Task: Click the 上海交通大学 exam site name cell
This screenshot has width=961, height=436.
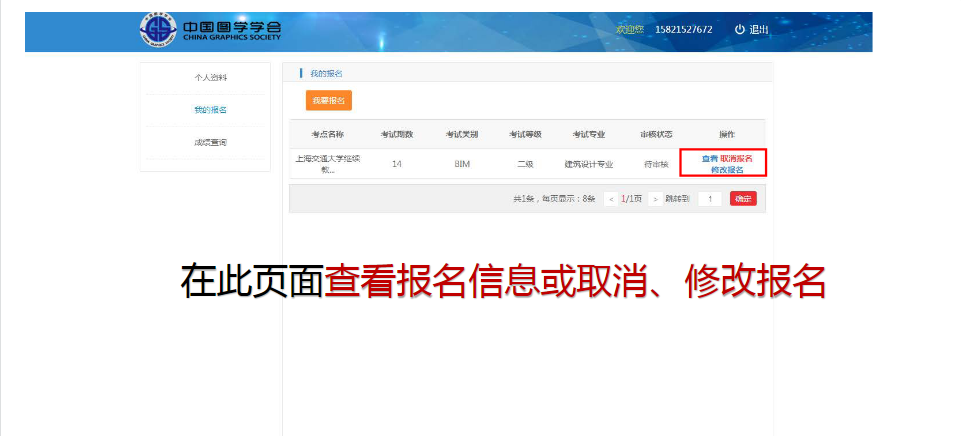Action: pyautogui.click(x=327, y=164)
